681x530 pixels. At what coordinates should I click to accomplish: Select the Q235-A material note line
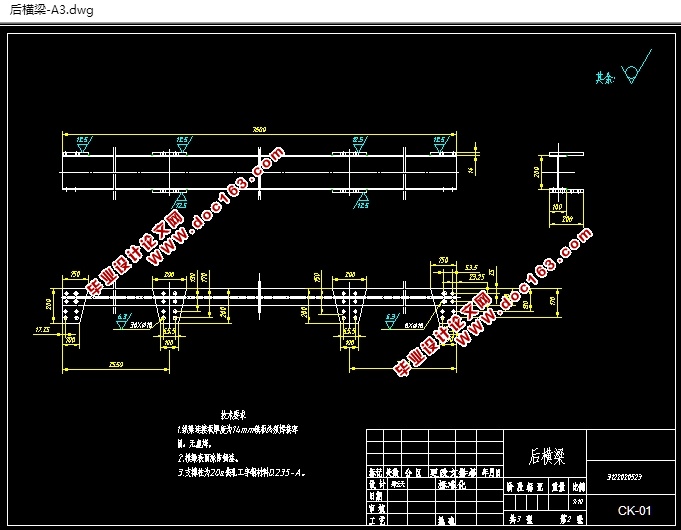click(240, 470)
